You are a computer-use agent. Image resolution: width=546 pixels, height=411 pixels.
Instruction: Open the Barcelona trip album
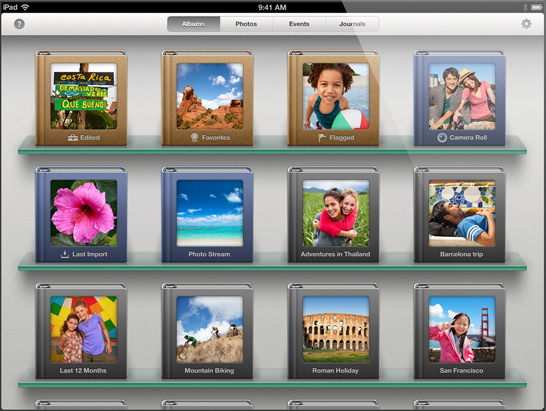tap(460, 215)
